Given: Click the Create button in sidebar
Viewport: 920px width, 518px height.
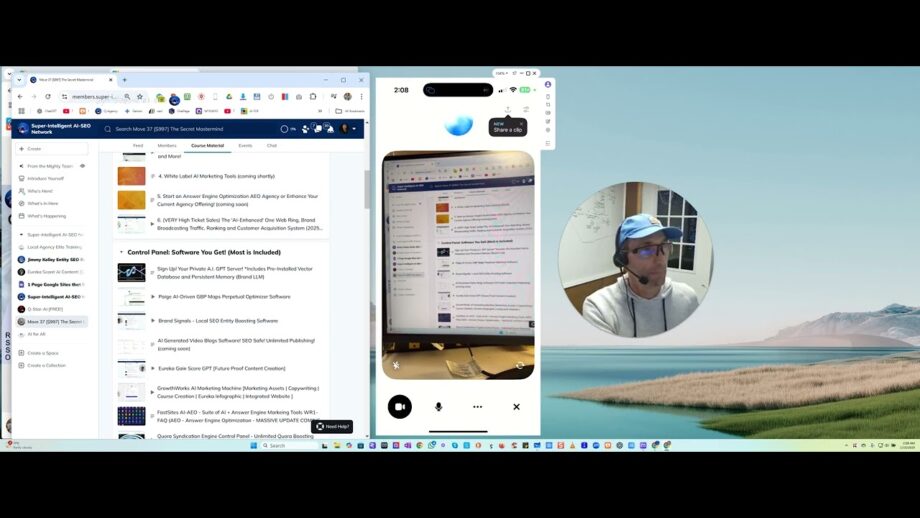Looking at the screenshot, I should tap(52, 148).
